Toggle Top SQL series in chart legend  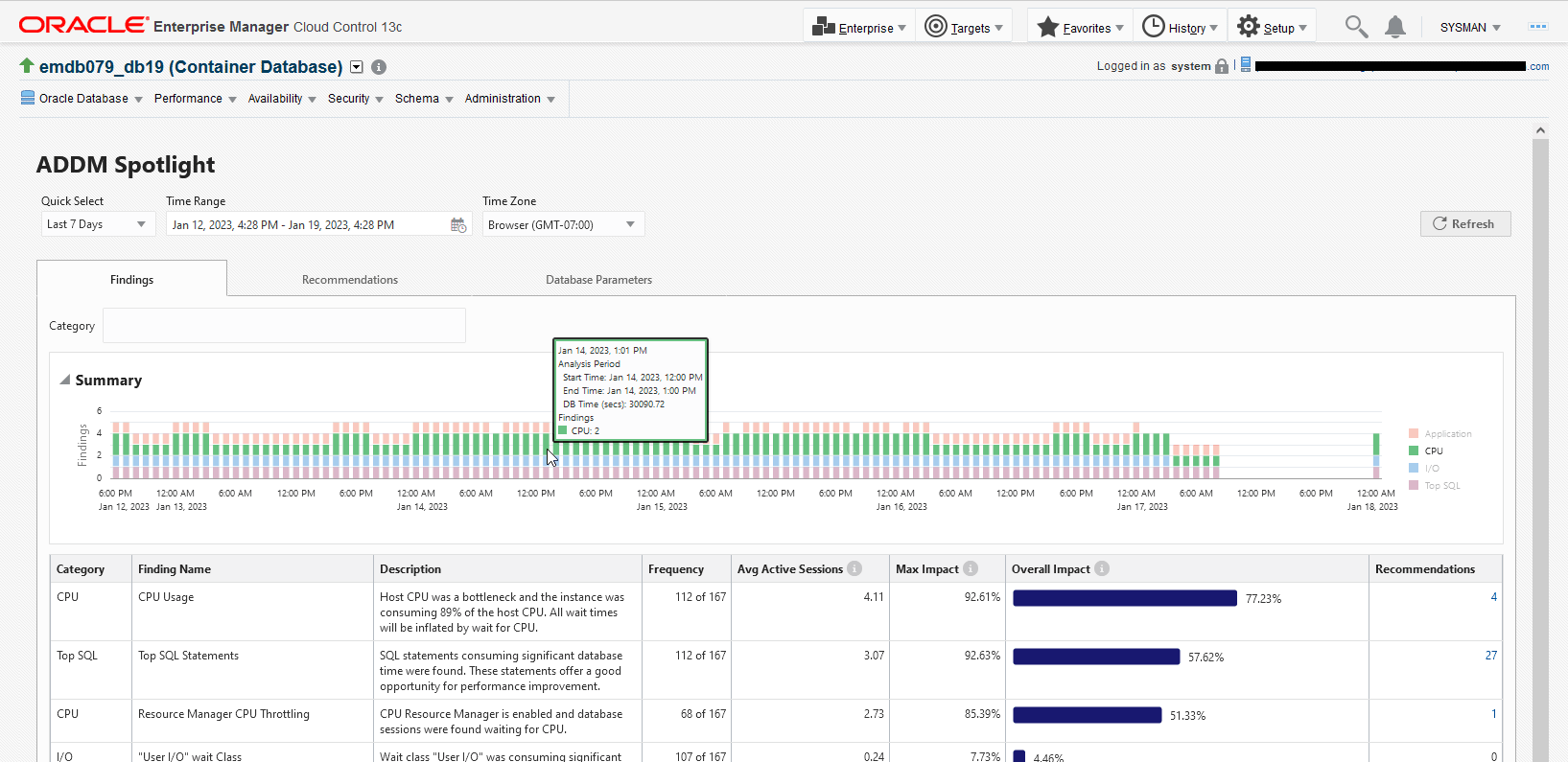point(1441,486)
